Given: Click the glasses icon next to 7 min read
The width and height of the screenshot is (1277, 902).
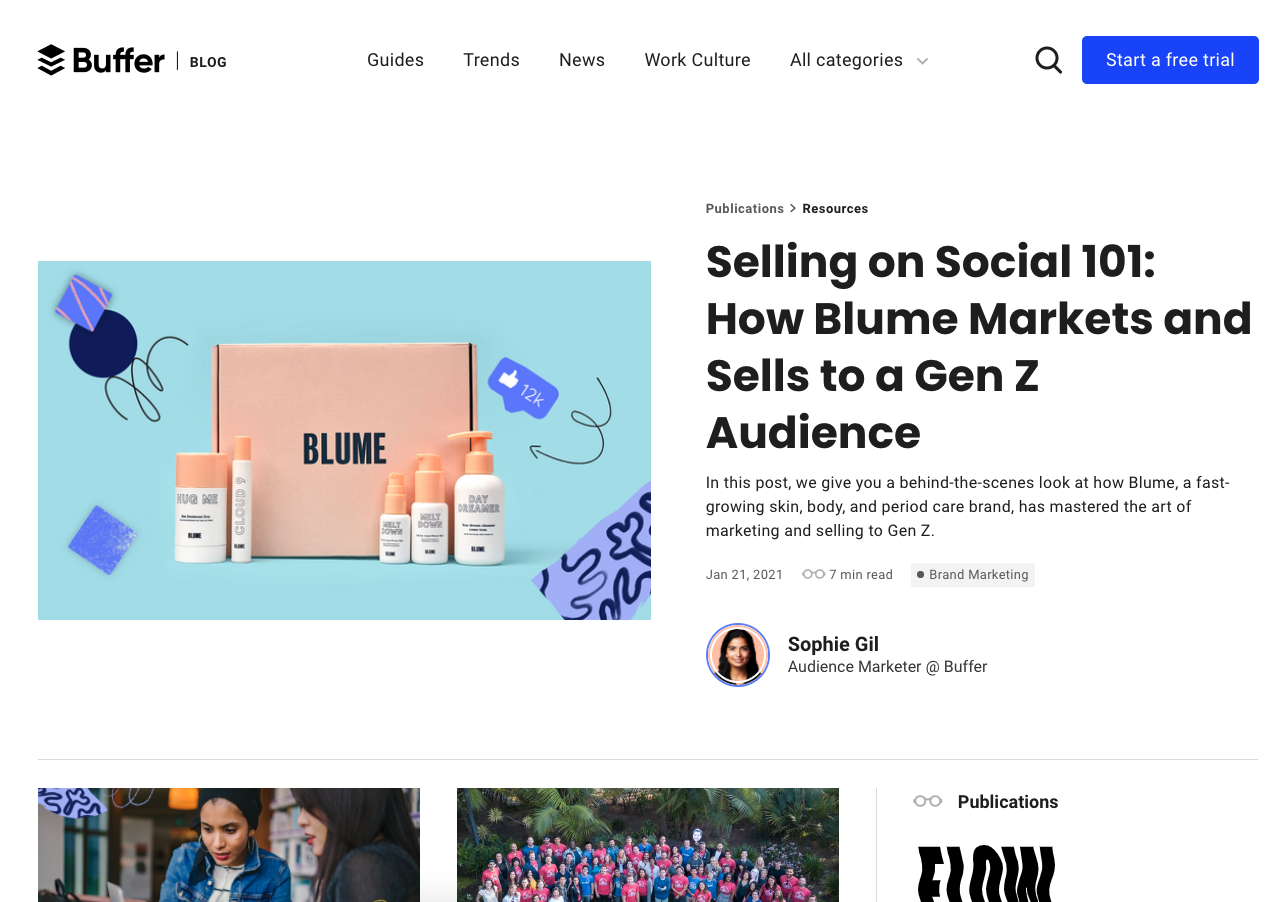Looking at the screenshot, I should [814, 574].
